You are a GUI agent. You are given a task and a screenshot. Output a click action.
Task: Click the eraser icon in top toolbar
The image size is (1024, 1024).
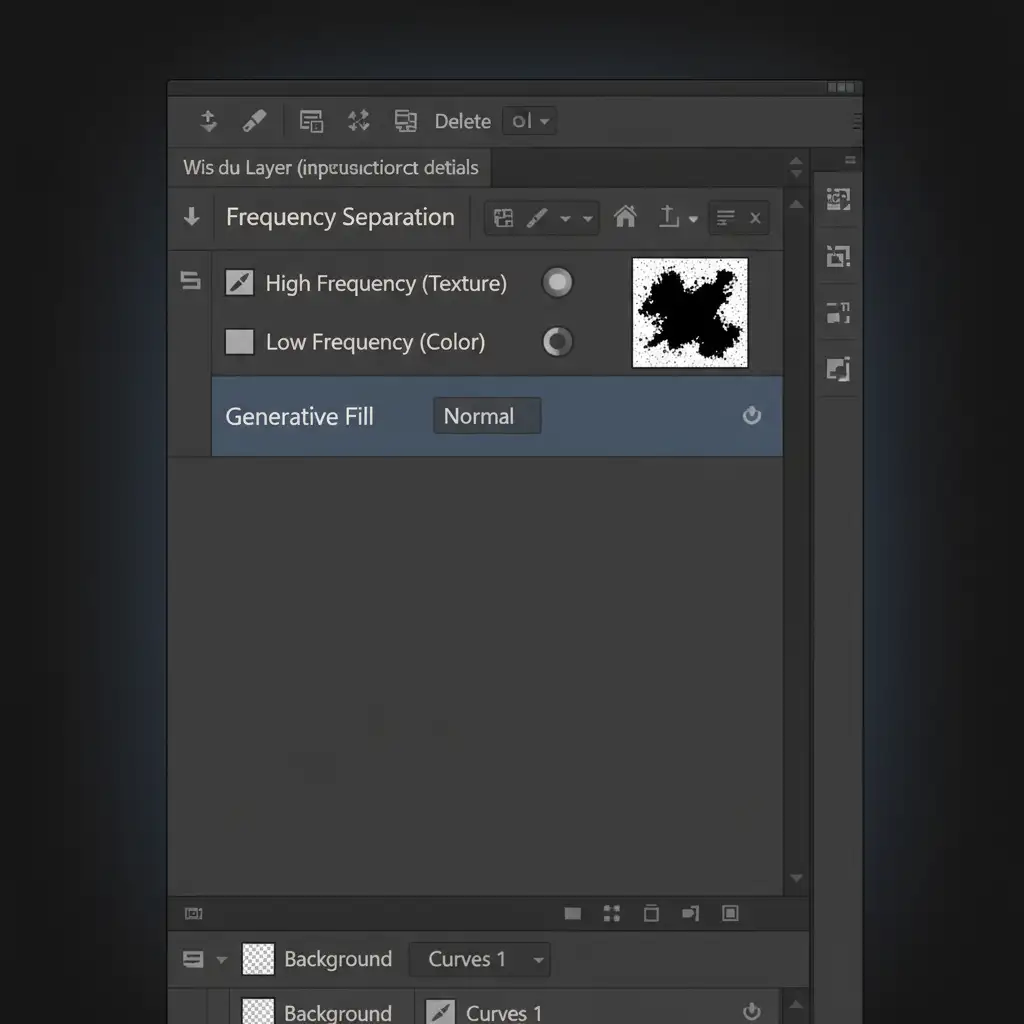(x=255, y=121)
